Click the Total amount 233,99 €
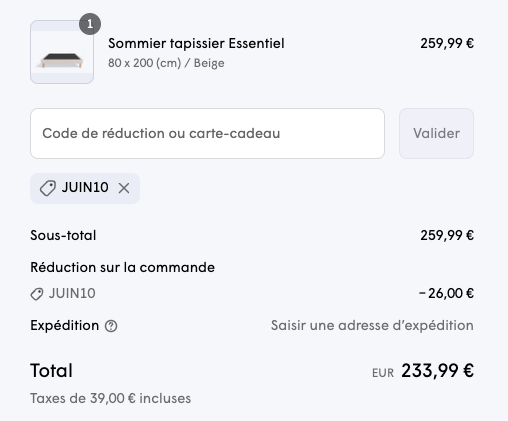508x421 pixels. pyautogui.click(x=437, y=371)
